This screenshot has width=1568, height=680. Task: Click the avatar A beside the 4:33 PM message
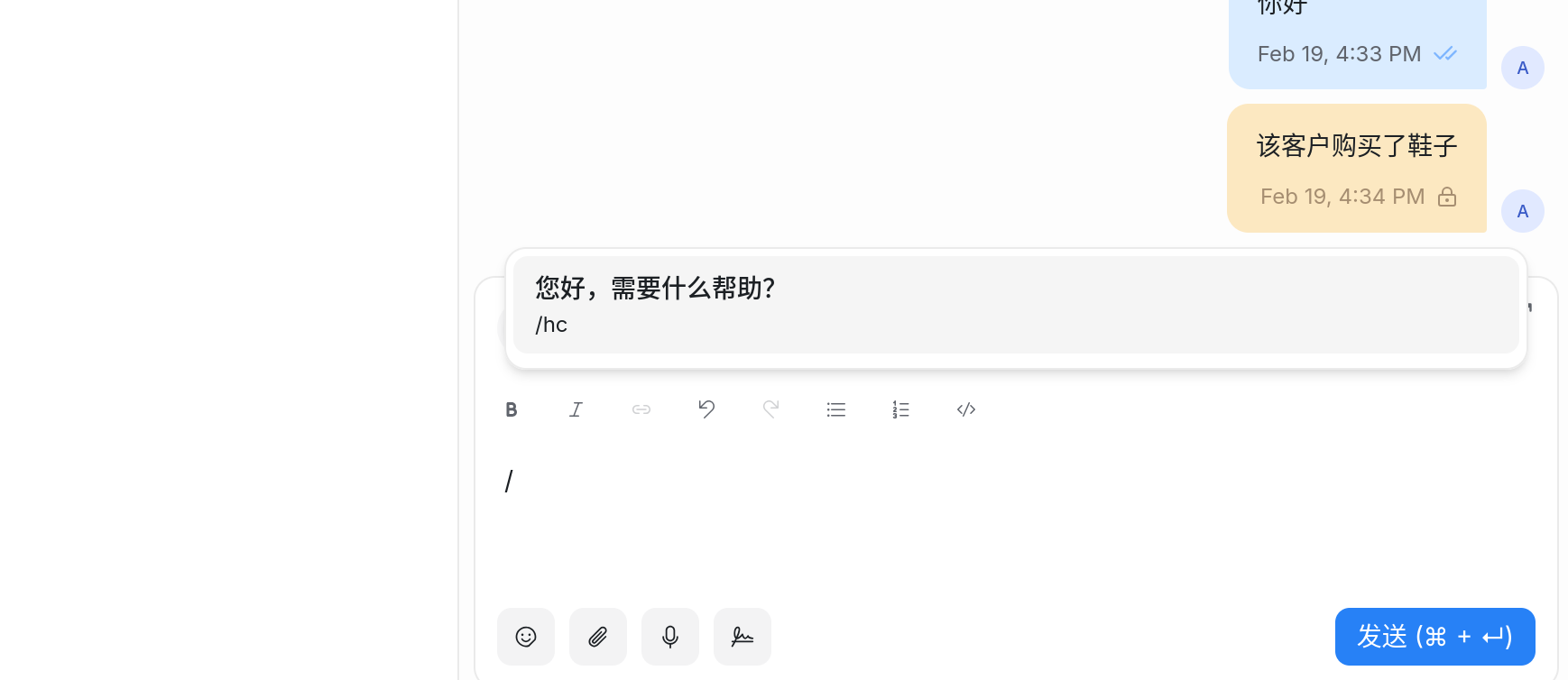[x=1523, y=68]
